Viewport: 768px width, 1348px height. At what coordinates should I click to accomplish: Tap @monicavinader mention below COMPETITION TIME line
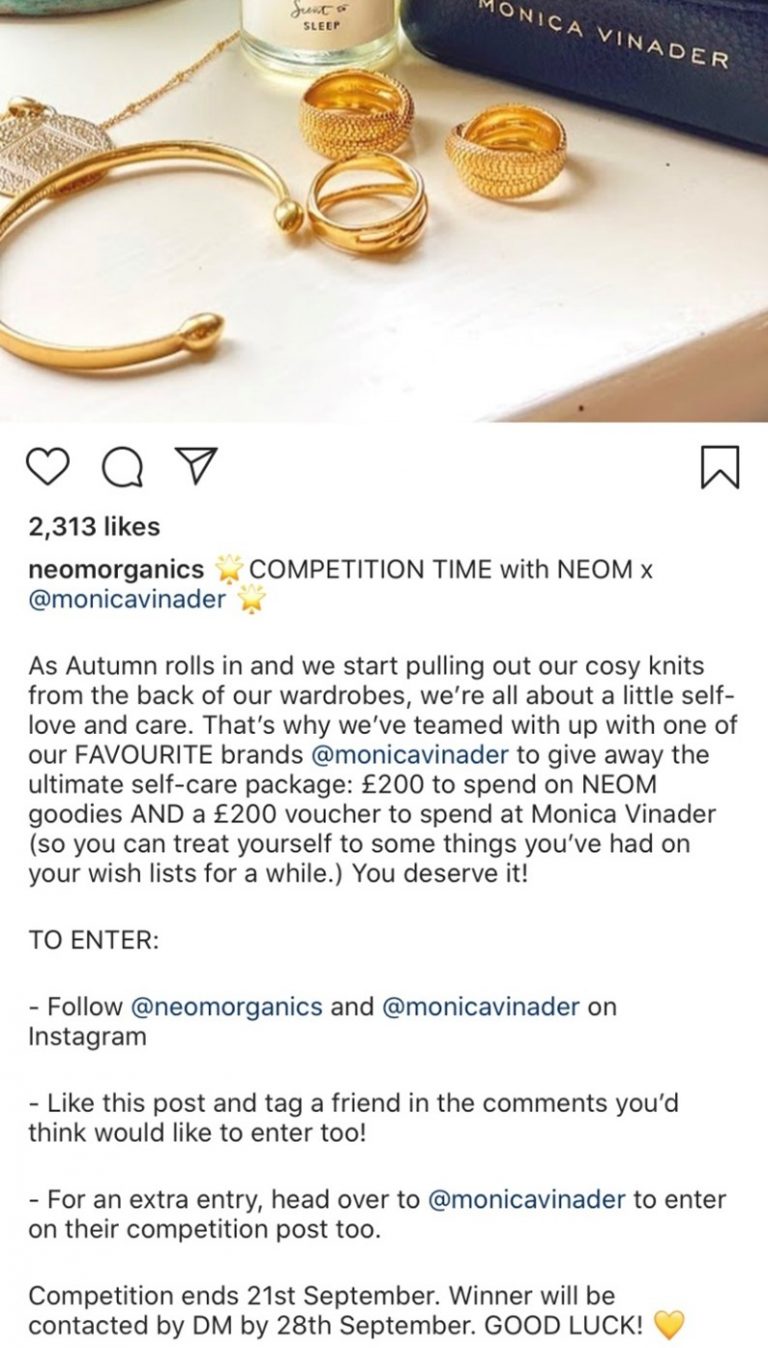coord(128,601)
